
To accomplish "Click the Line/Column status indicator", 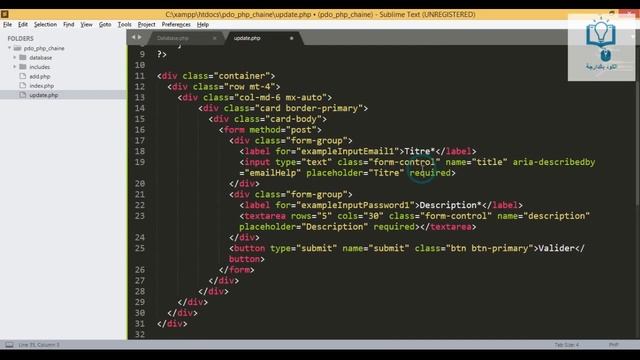I will [39, 345].
